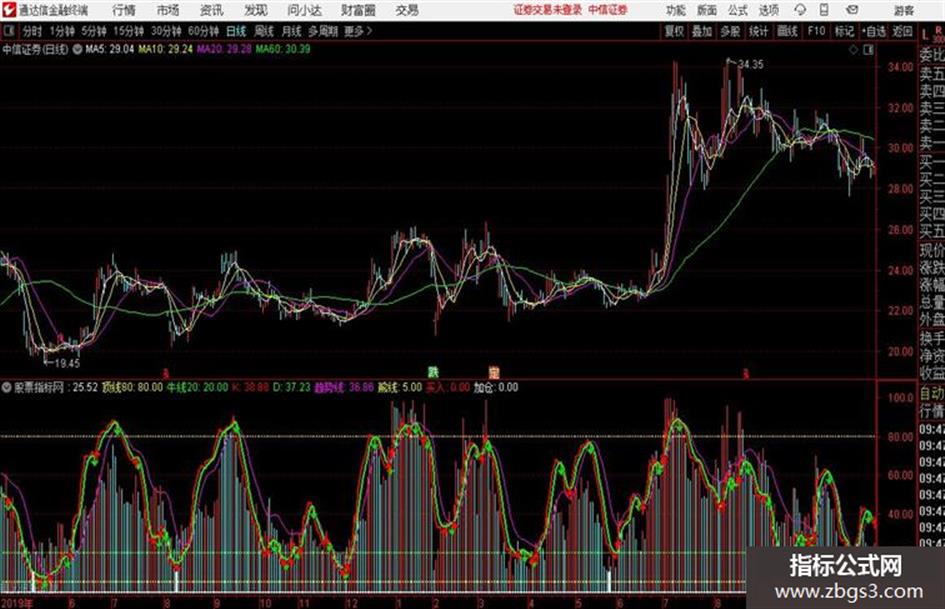Open the 财富圈 menu
The height and width of the screenshot is (609, 945).
click(x=358, y=10)
